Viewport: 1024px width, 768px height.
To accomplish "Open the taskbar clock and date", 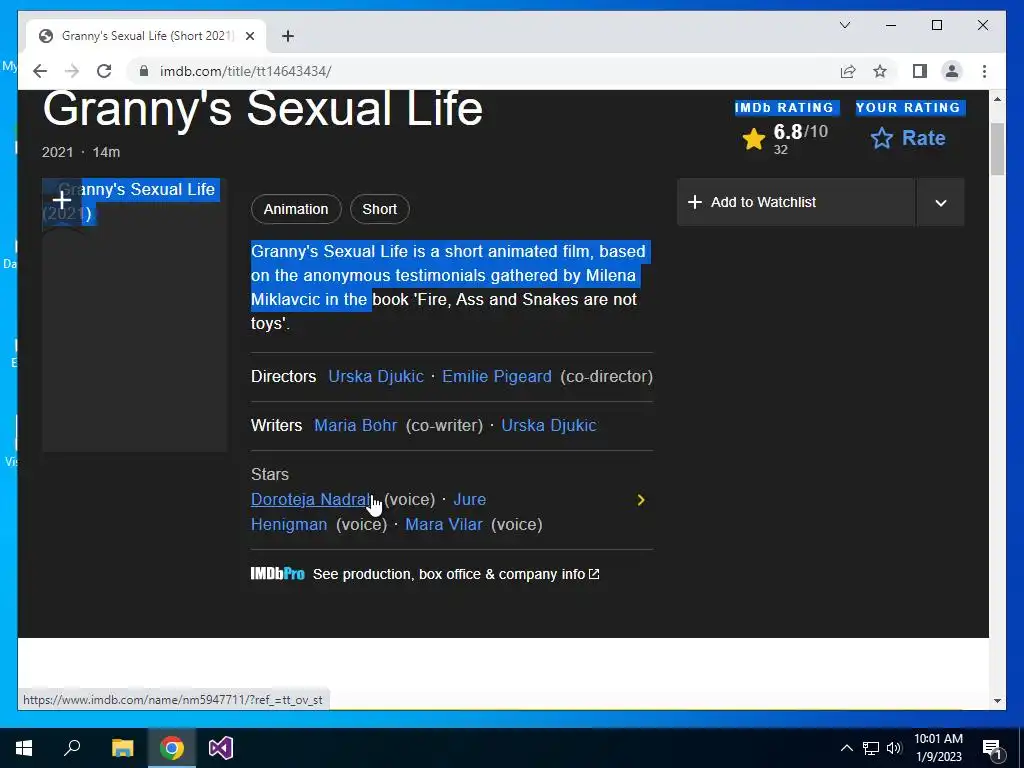I will [938, 748].
